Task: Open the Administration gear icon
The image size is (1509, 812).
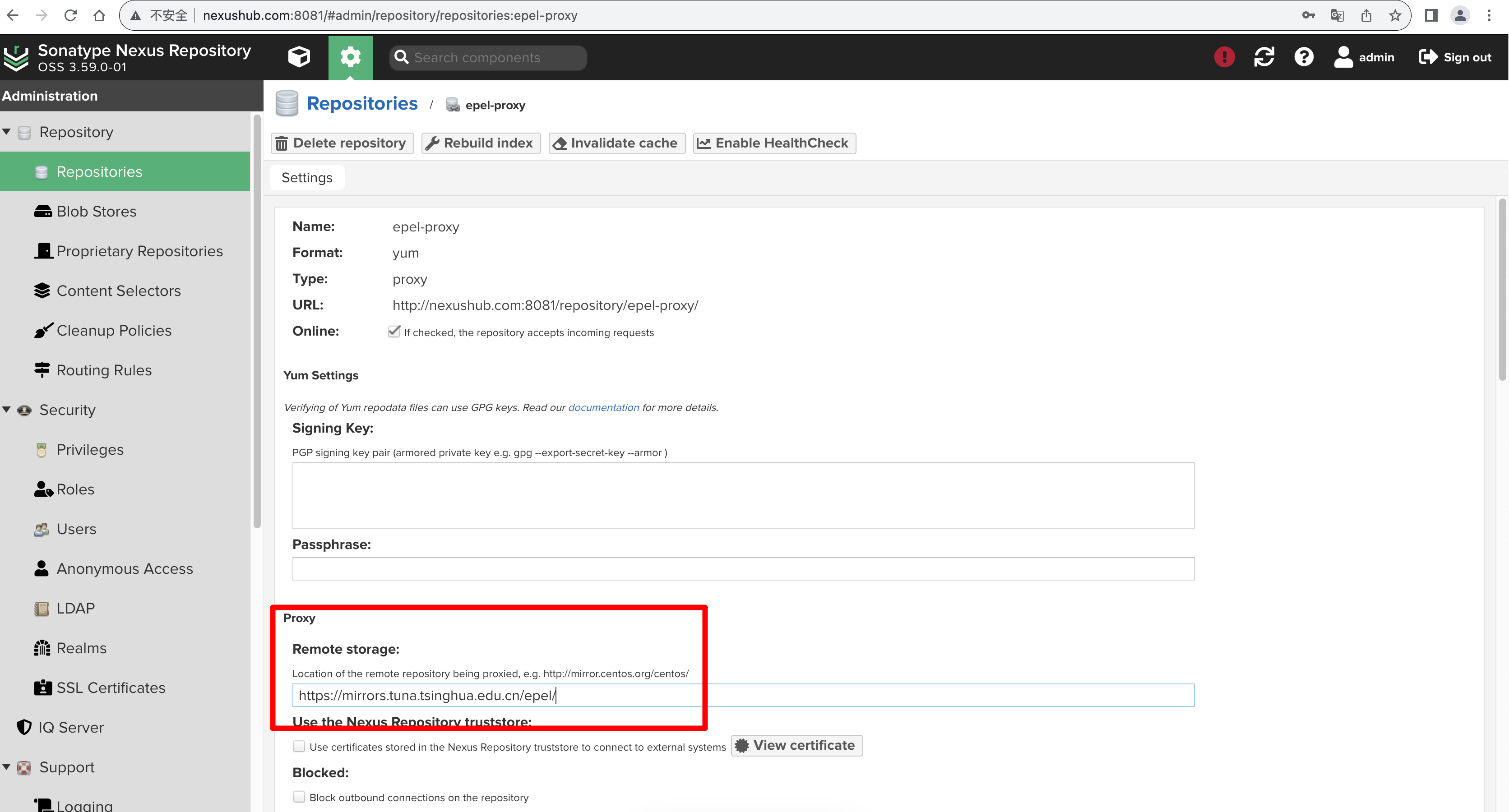Action: 350,57
